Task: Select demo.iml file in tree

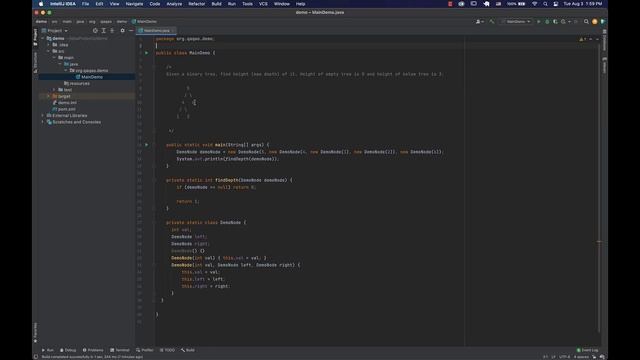Action: tap(64, 103)
